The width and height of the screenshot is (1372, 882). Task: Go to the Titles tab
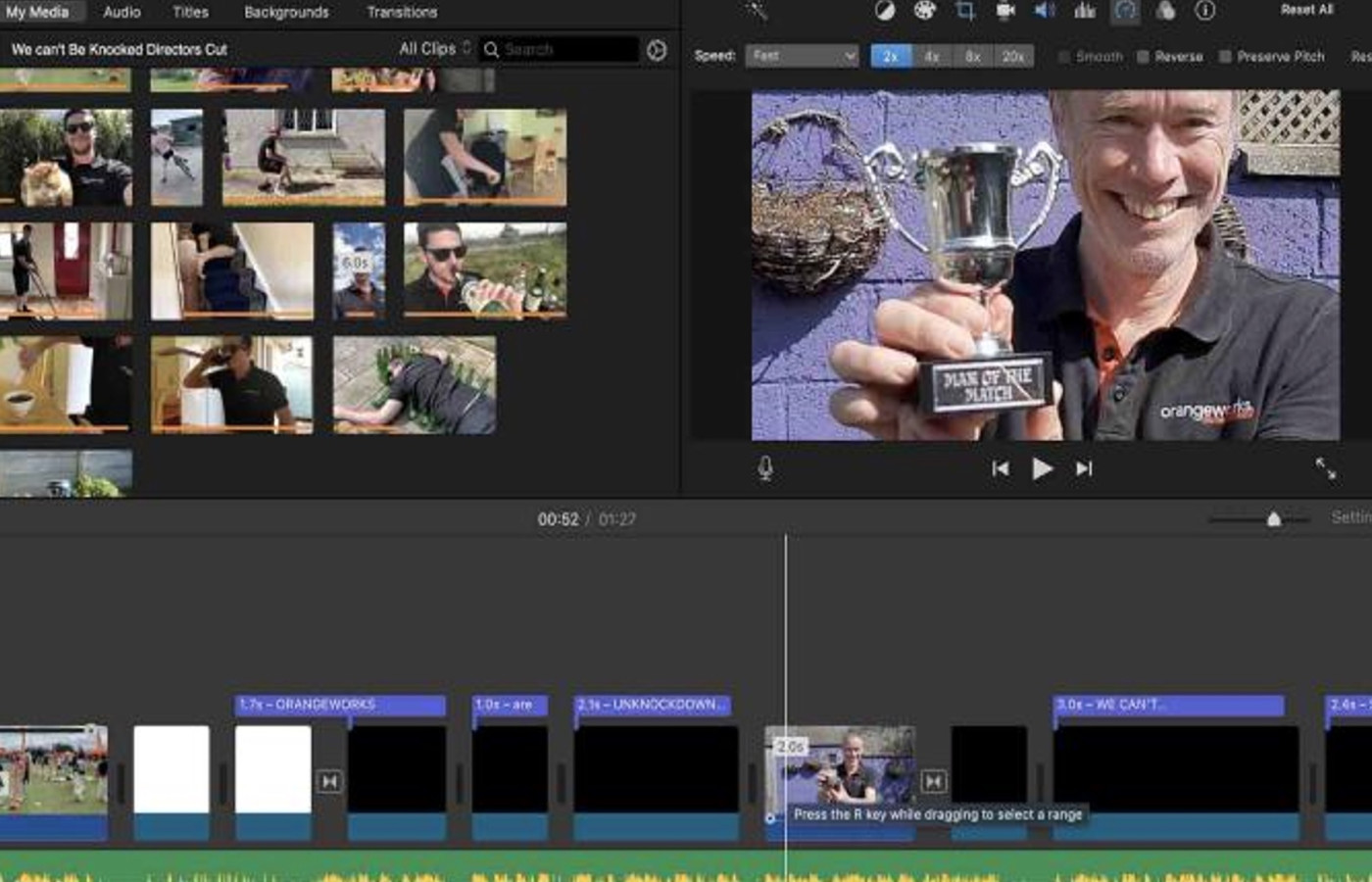pyautogui.click(x=190, y=12)
